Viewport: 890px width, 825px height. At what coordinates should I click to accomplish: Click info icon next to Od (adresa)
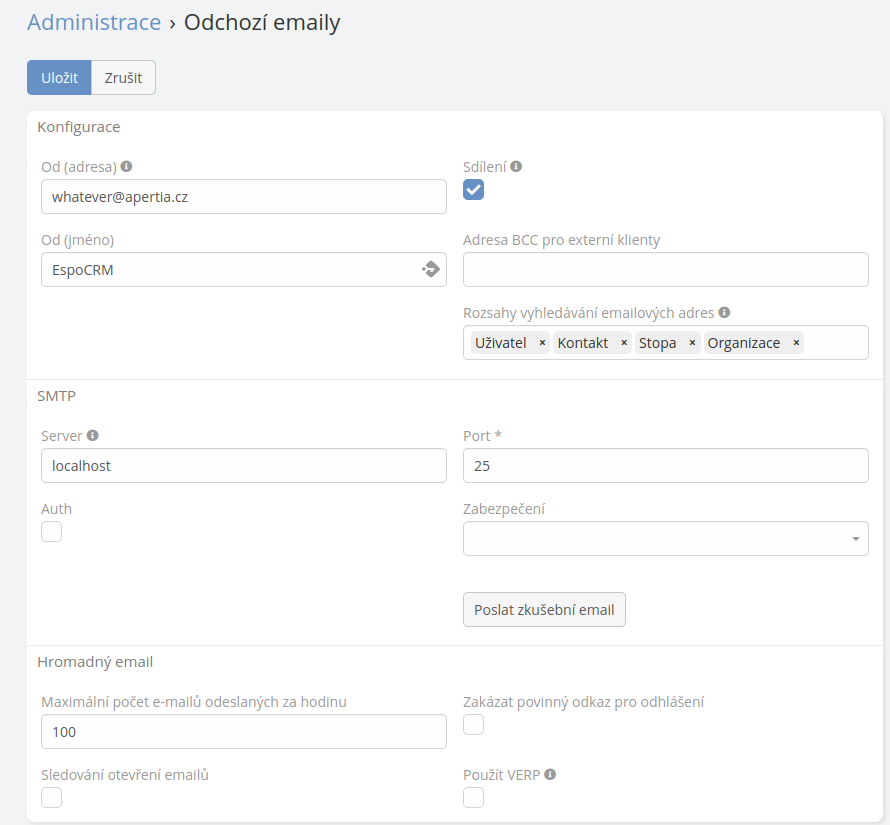(x=127, y=167)
